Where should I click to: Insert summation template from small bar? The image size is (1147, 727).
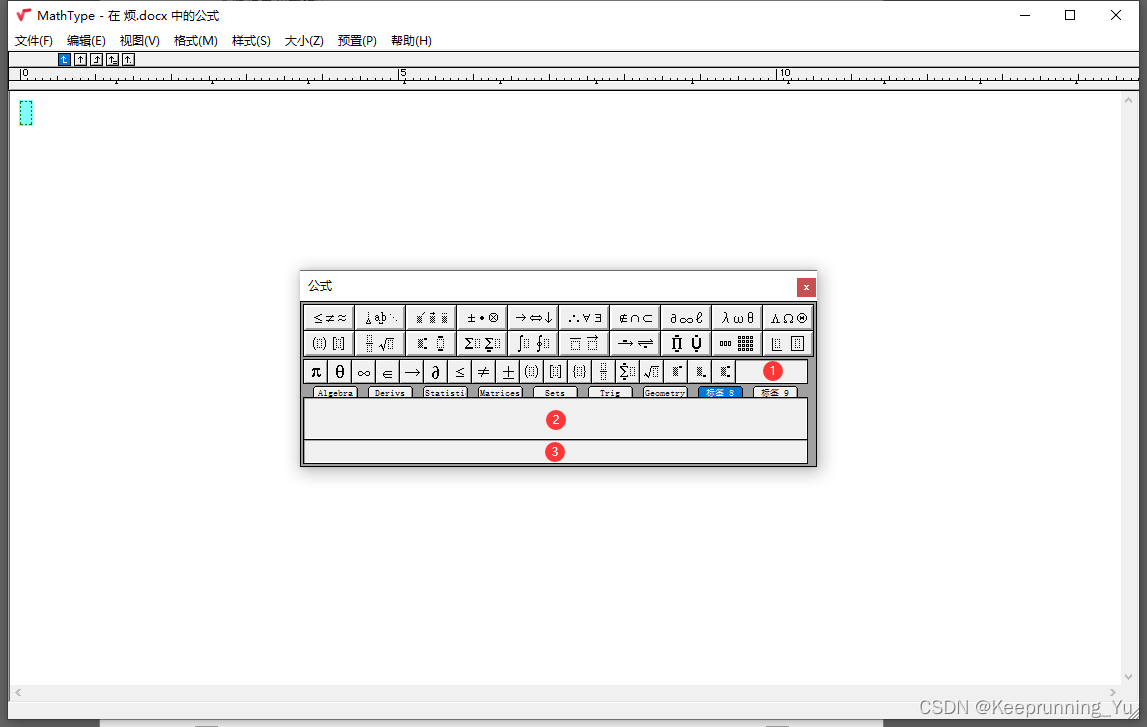627,372
